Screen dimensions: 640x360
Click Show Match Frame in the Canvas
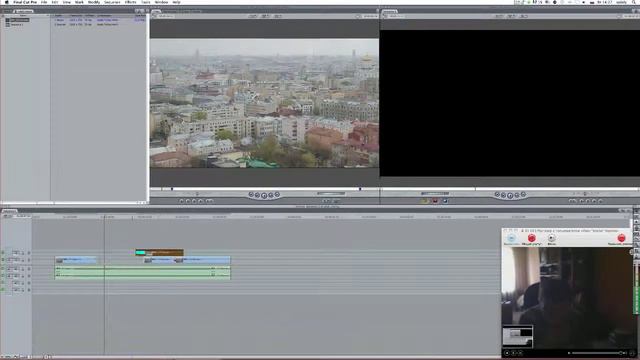click(600, 201)
